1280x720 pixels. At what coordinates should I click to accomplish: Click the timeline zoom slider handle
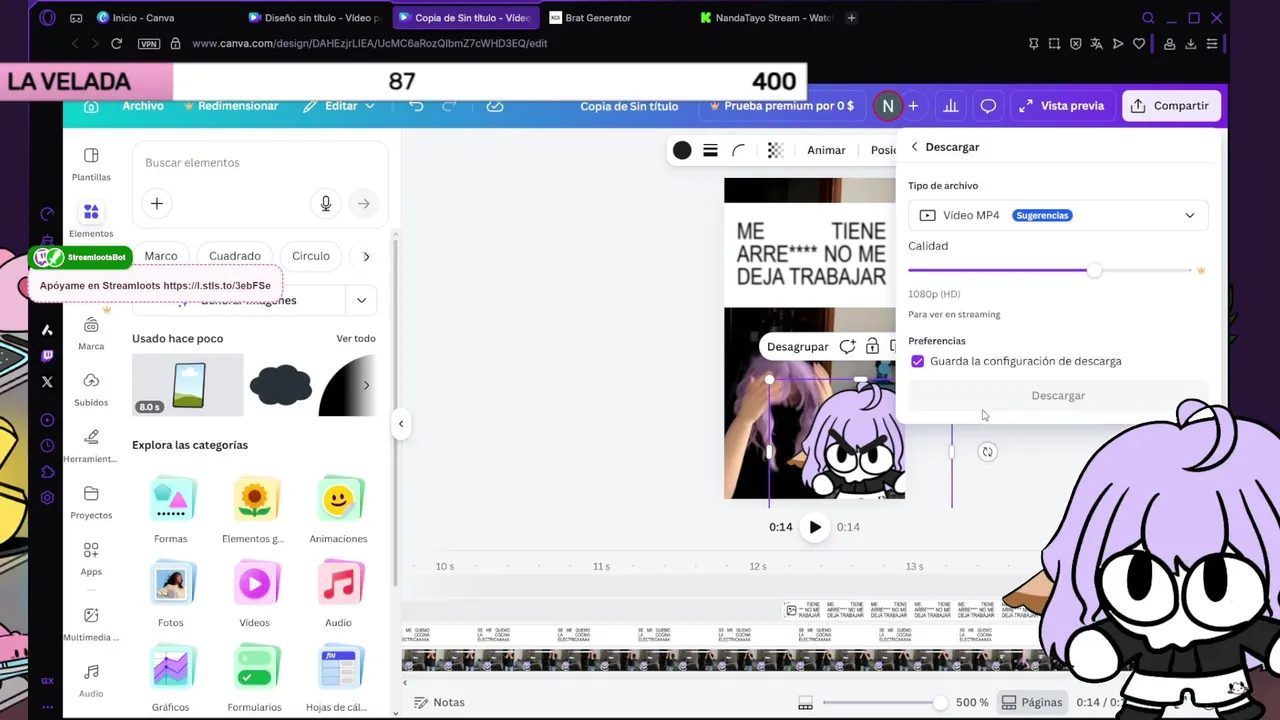point(939,703)
